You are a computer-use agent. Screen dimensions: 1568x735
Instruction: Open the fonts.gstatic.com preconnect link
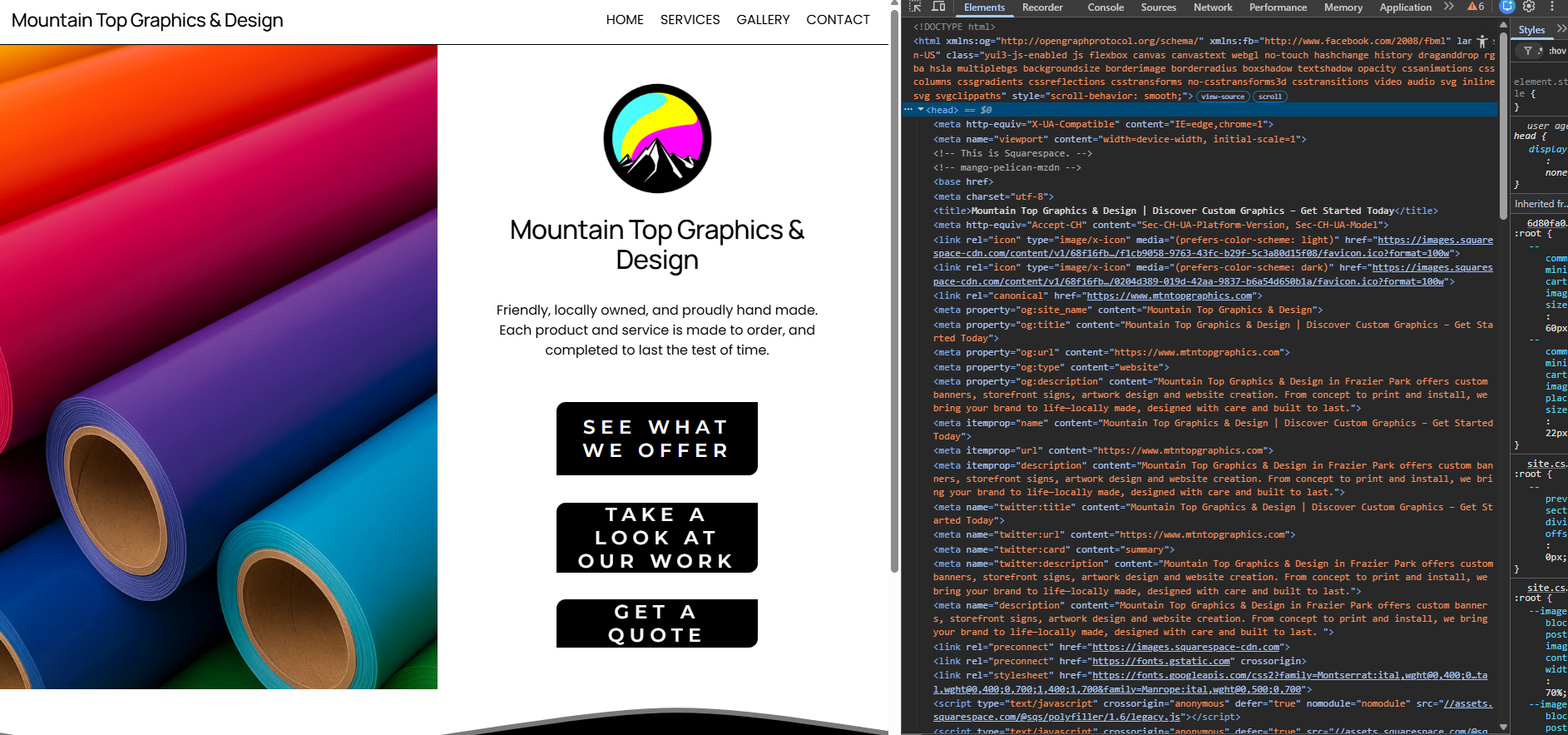(1160, 661)
